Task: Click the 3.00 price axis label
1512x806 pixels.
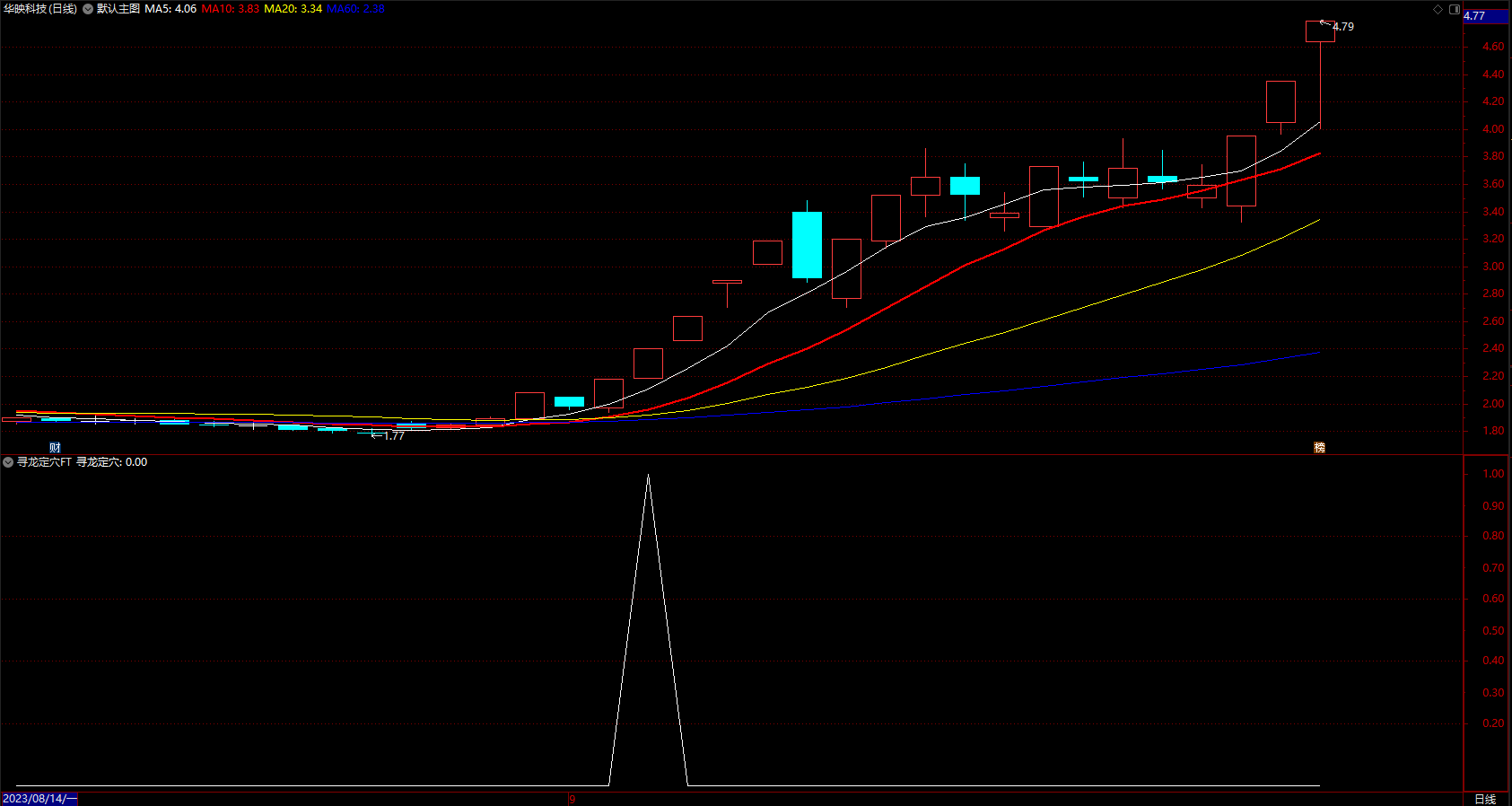Action: click(x=1493, y=267)
